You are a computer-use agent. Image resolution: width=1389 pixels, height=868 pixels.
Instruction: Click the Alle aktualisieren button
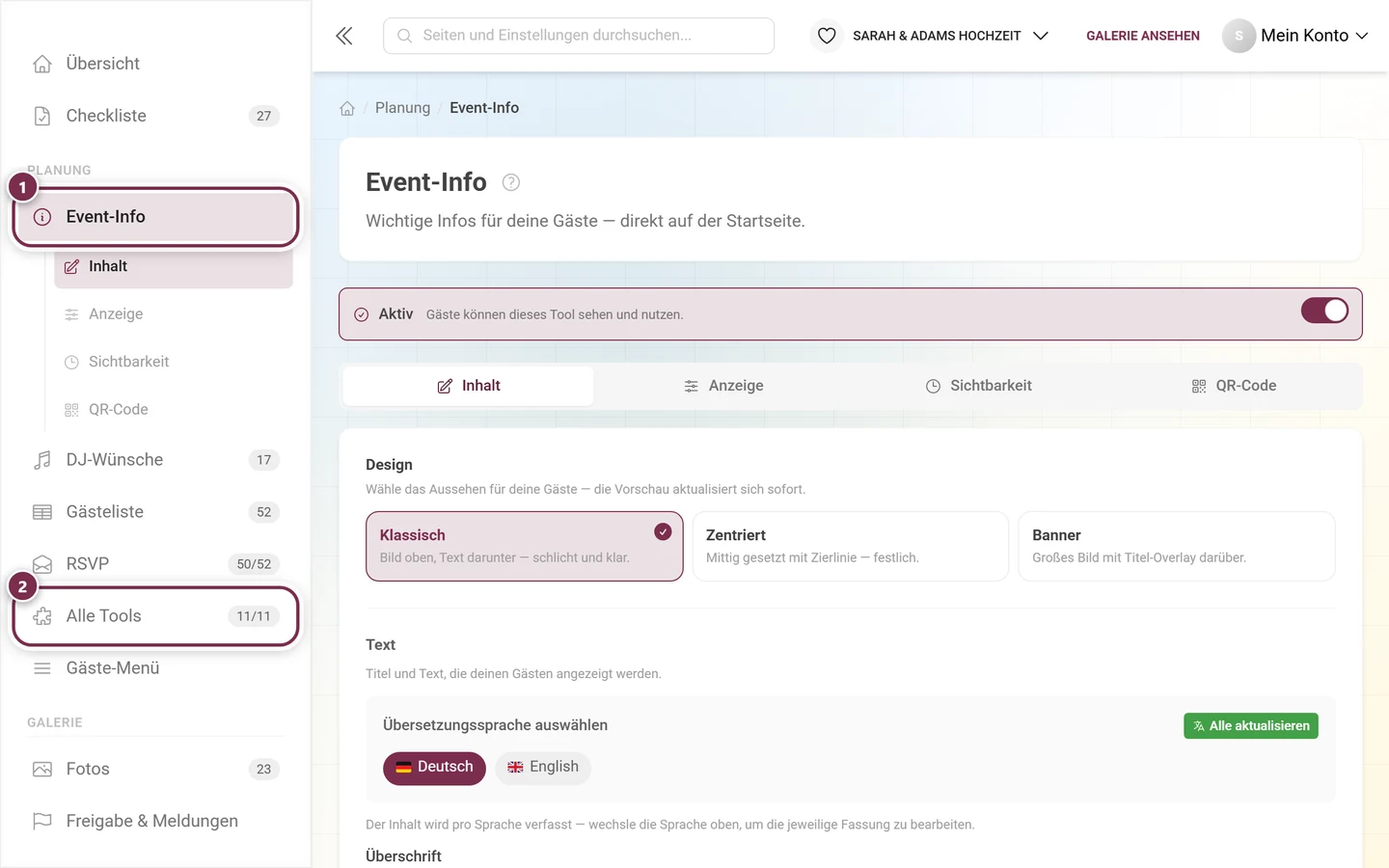click(1251, 726)
